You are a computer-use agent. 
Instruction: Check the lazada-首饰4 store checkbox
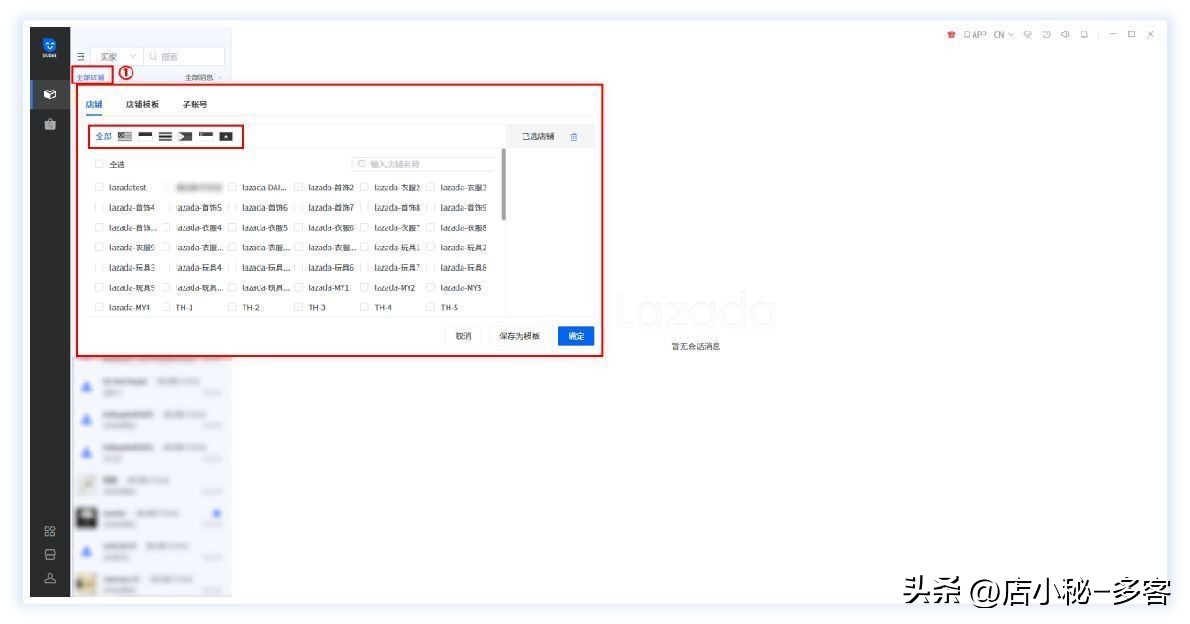pos(99,207)
